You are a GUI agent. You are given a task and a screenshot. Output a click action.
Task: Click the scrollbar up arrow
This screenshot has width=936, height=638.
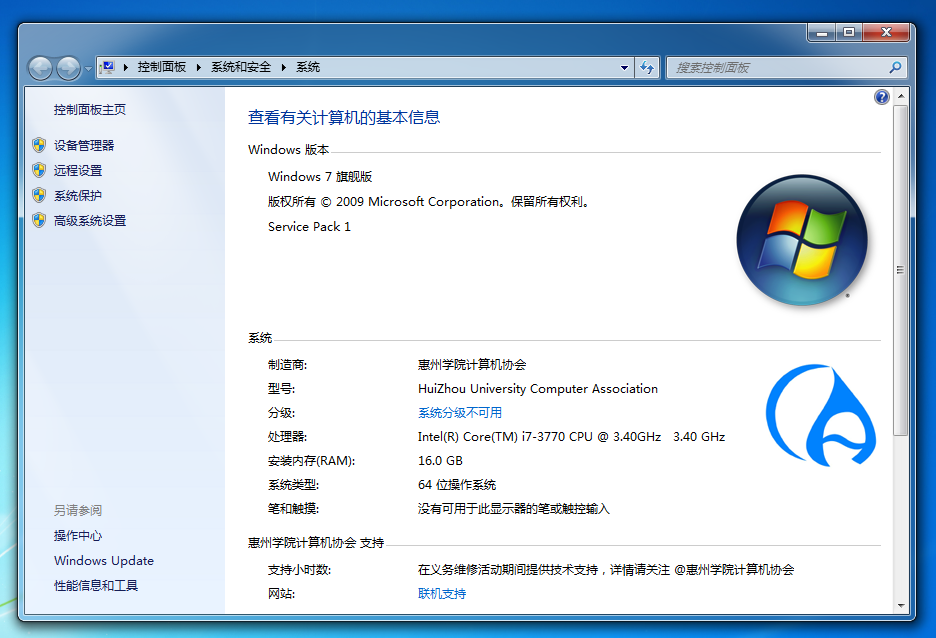[901, 96]
